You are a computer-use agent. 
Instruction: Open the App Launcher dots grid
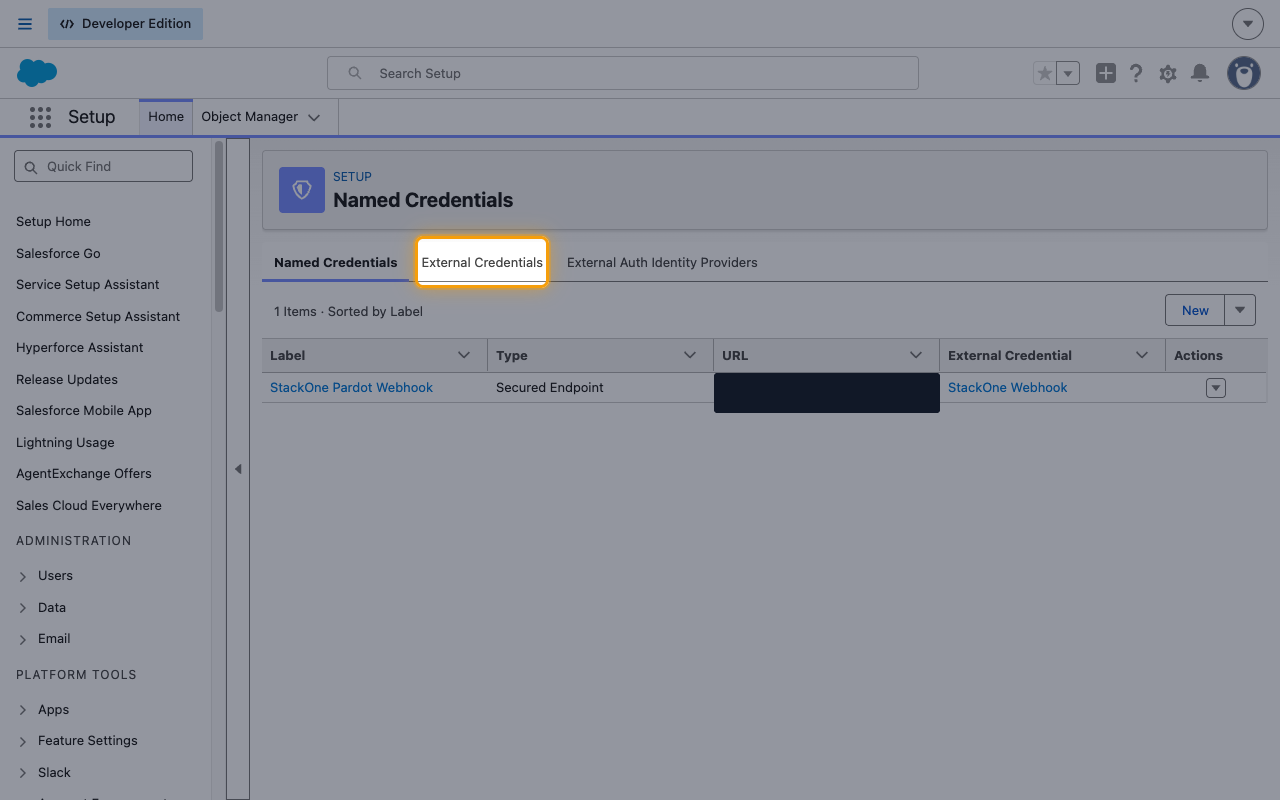pos(40,117)
